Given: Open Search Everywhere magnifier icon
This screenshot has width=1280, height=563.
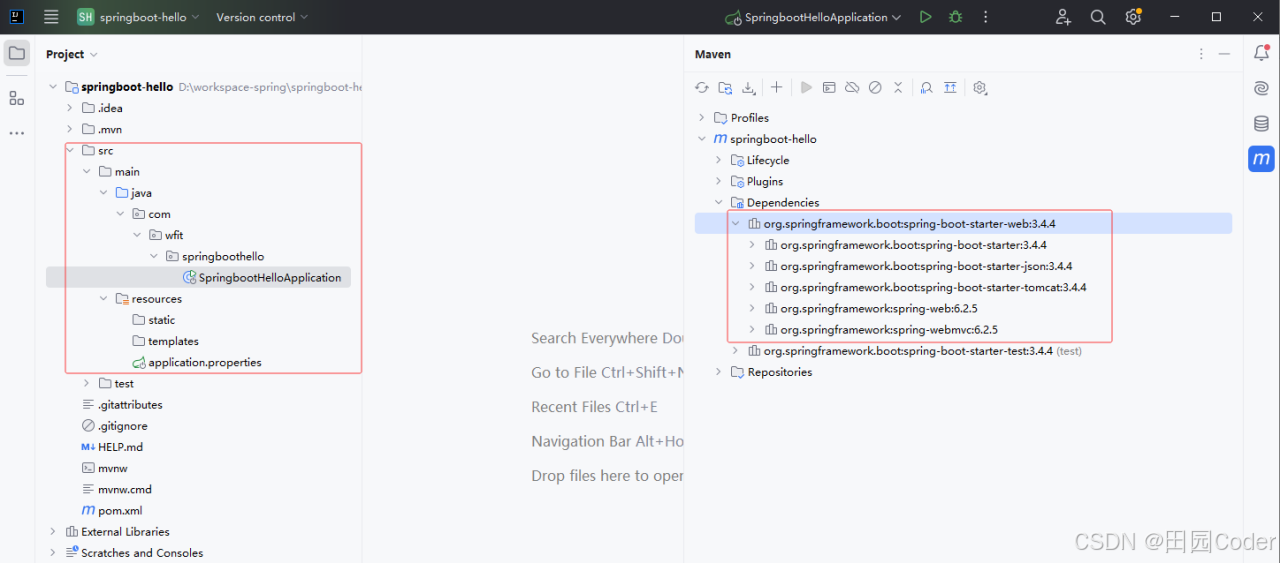Looking at the screenshot, I should [1098, 17].
